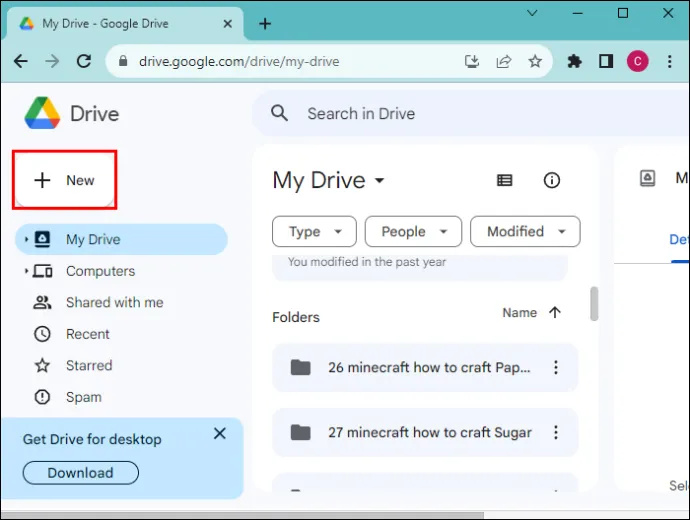
Task: Click the details panel drive icon
Action: [x=647, y=178]
